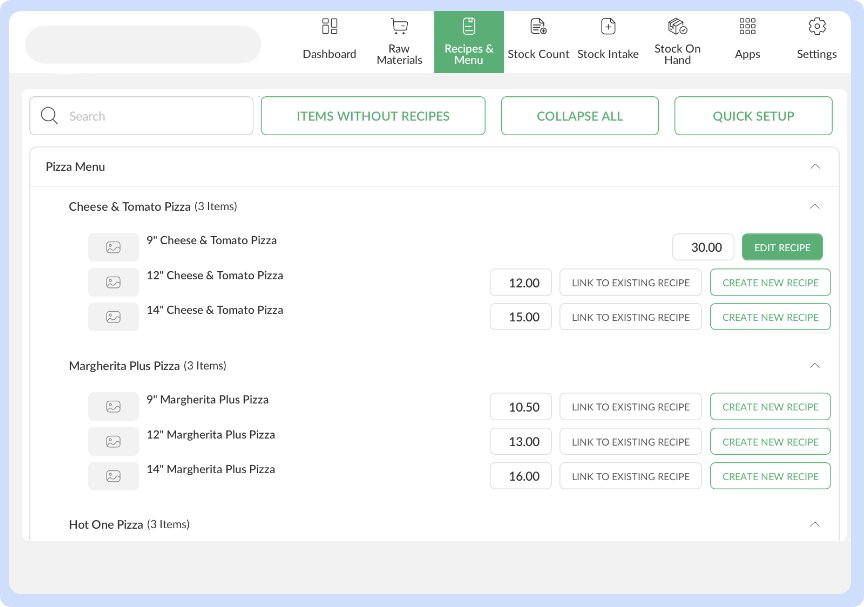The width and height of the screenshot is (864, 607).
Task: Click the 14" Margherita Plus Pizza image thumbnail
Action: [x=113, y=476]
